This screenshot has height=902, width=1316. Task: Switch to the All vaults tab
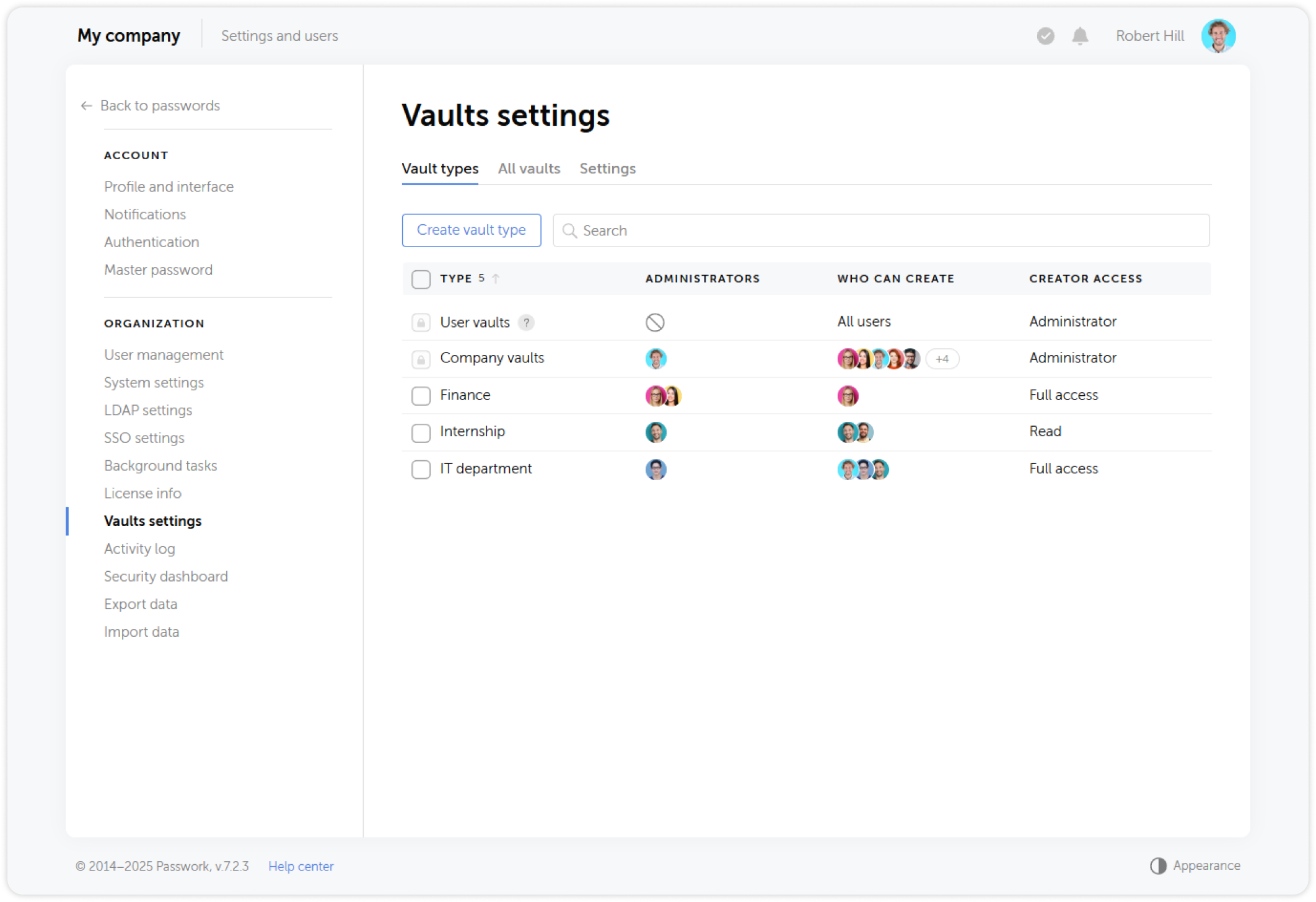click(x=529, y=169)
